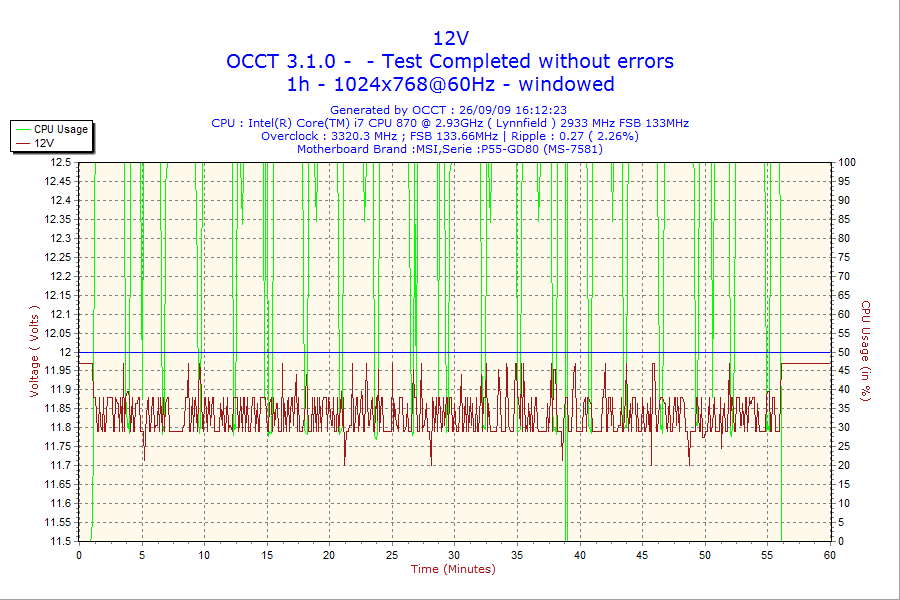Click the chart title '12V'
The image size is (900, 600).
[451, 38]
